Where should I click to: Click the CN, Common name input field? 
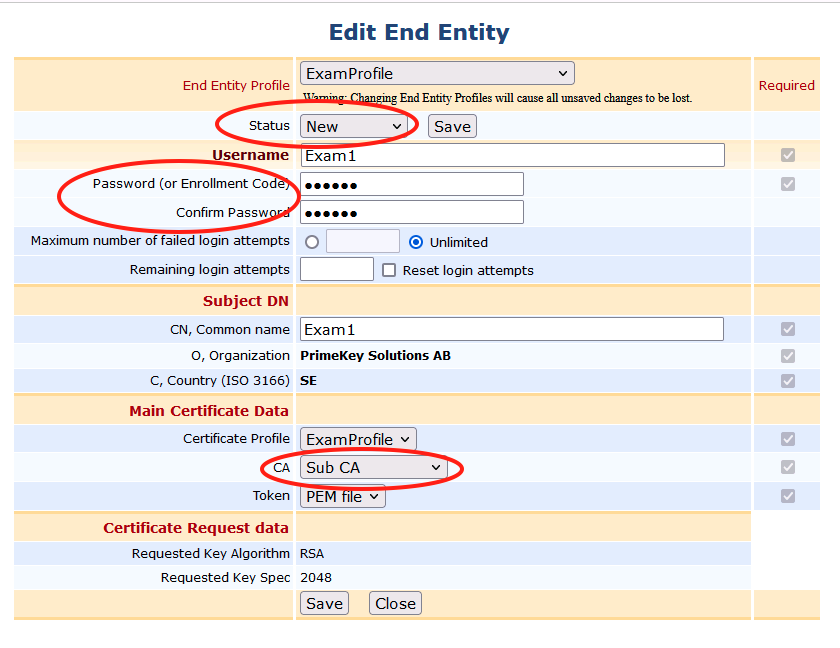coord(512,329)
